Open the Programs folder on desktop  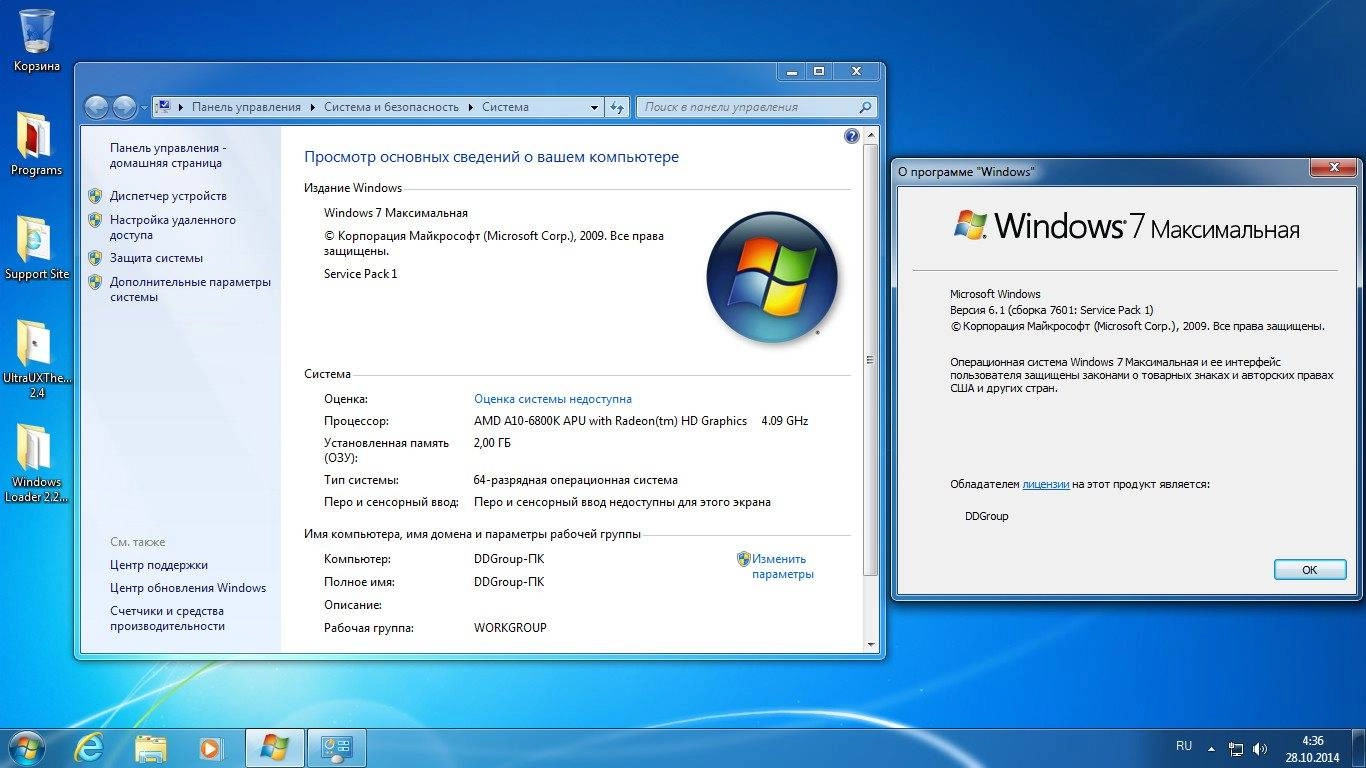(x=36, y=144)
